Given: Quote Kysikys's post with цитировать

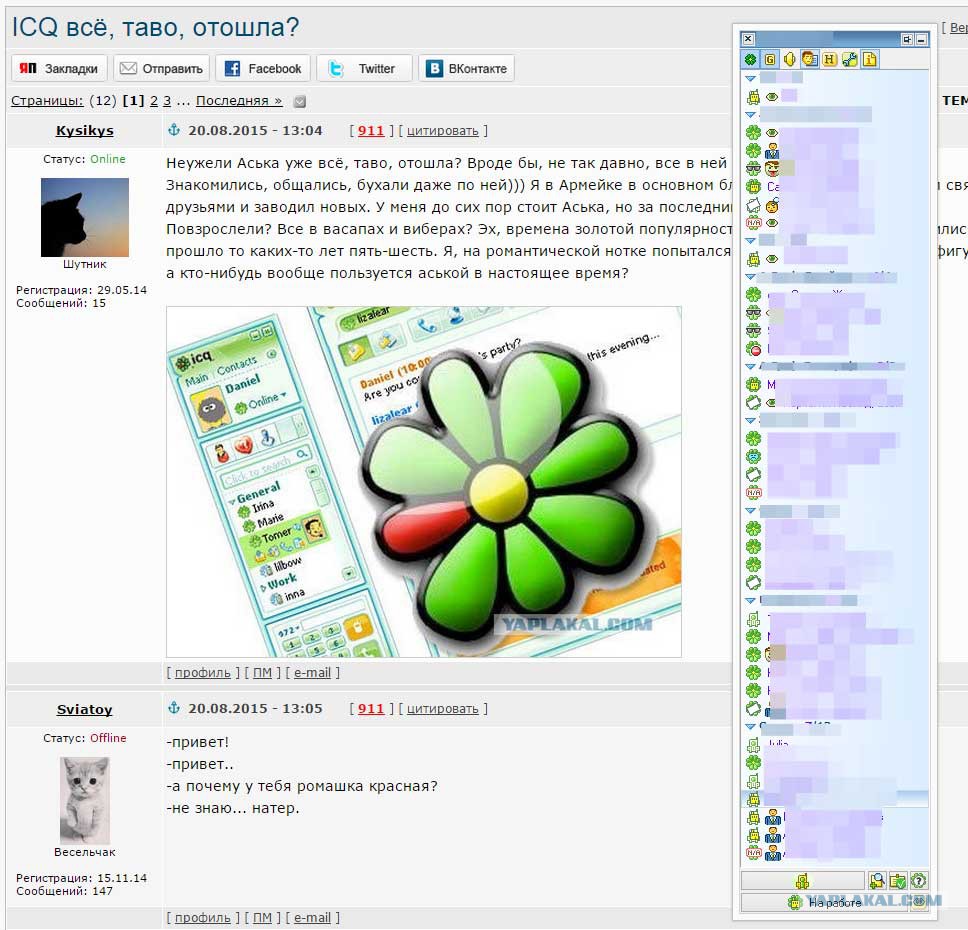Looking at the screenshot, I should coord(443,131).
